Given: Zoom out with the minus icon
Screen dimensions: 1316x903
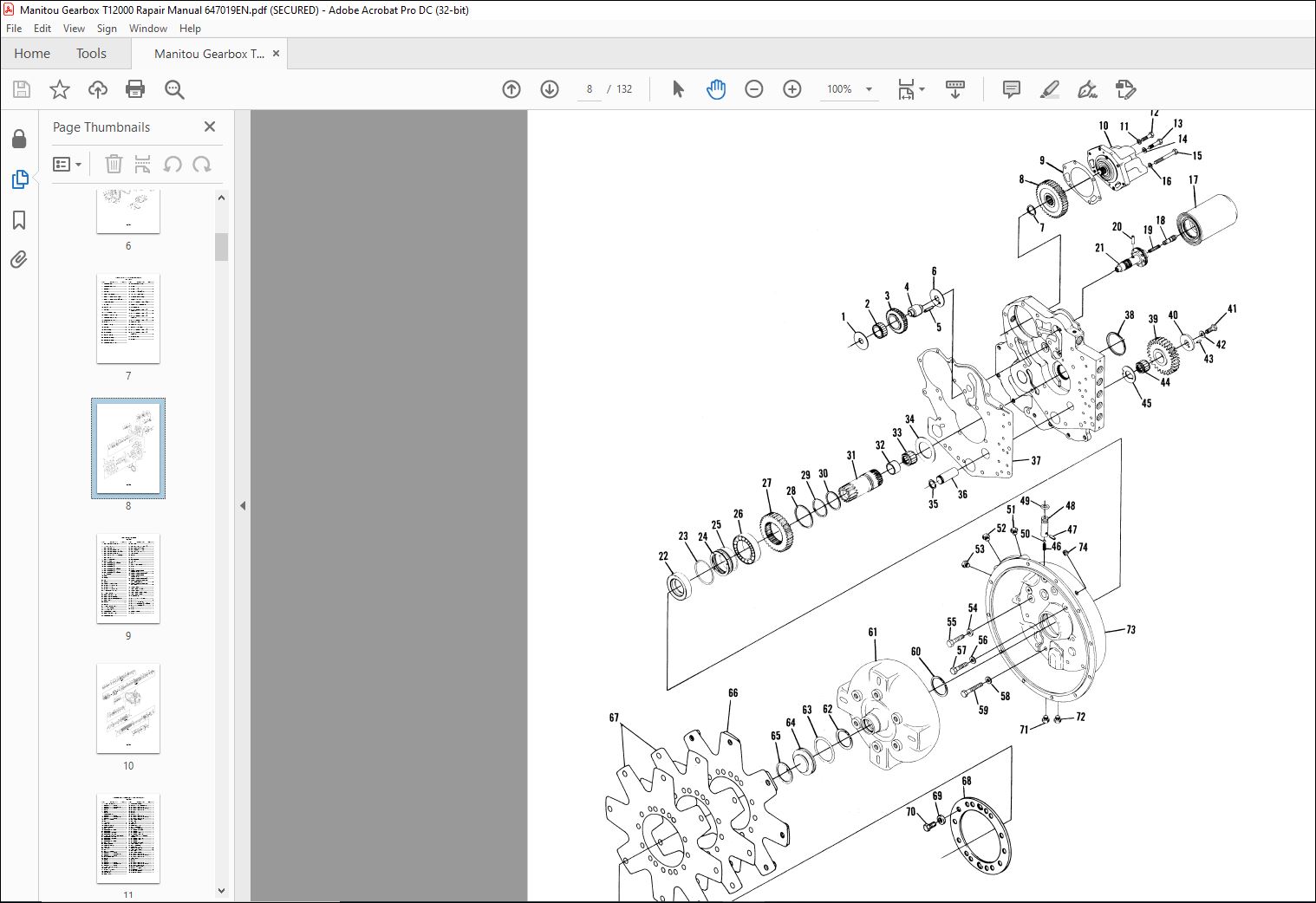Looking at the screenshot, I should [x=754, y=89].
